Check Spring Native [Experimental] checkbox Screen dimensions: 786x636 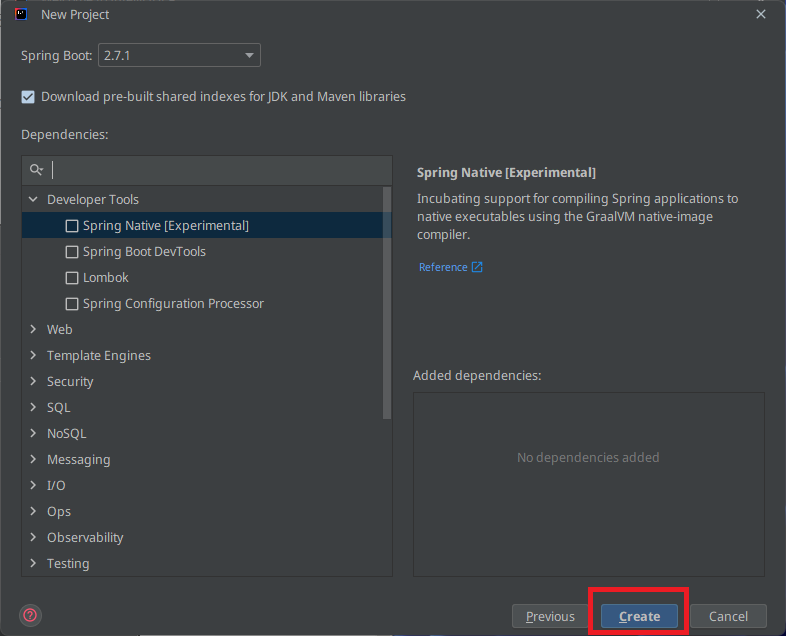(72, 226)
